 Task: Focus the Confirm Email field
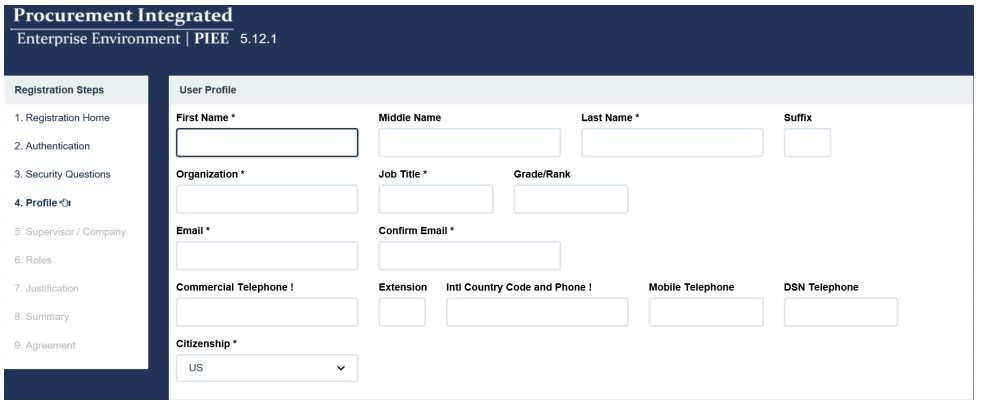coord(469,256)
